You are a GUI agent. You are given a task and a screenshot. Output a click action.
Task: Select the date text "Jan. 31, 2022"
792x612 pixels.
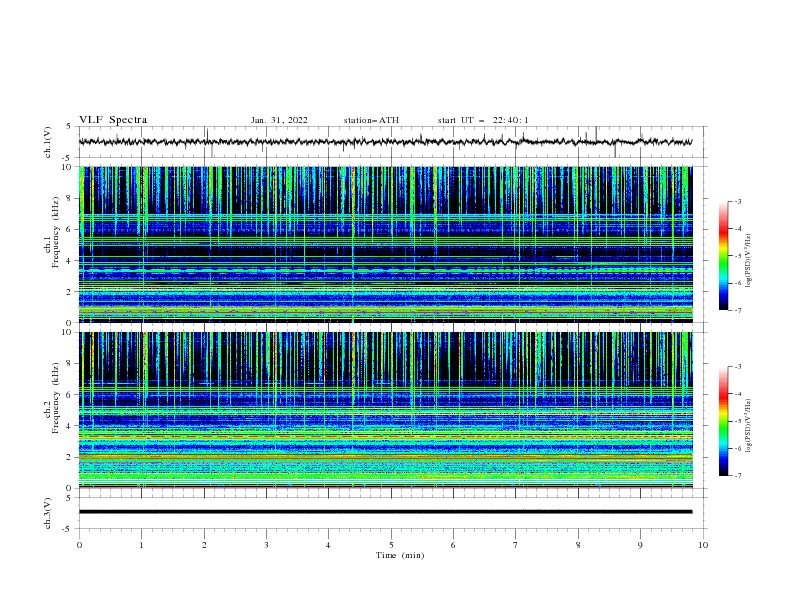pyautogui.click(x=279, y=120)
